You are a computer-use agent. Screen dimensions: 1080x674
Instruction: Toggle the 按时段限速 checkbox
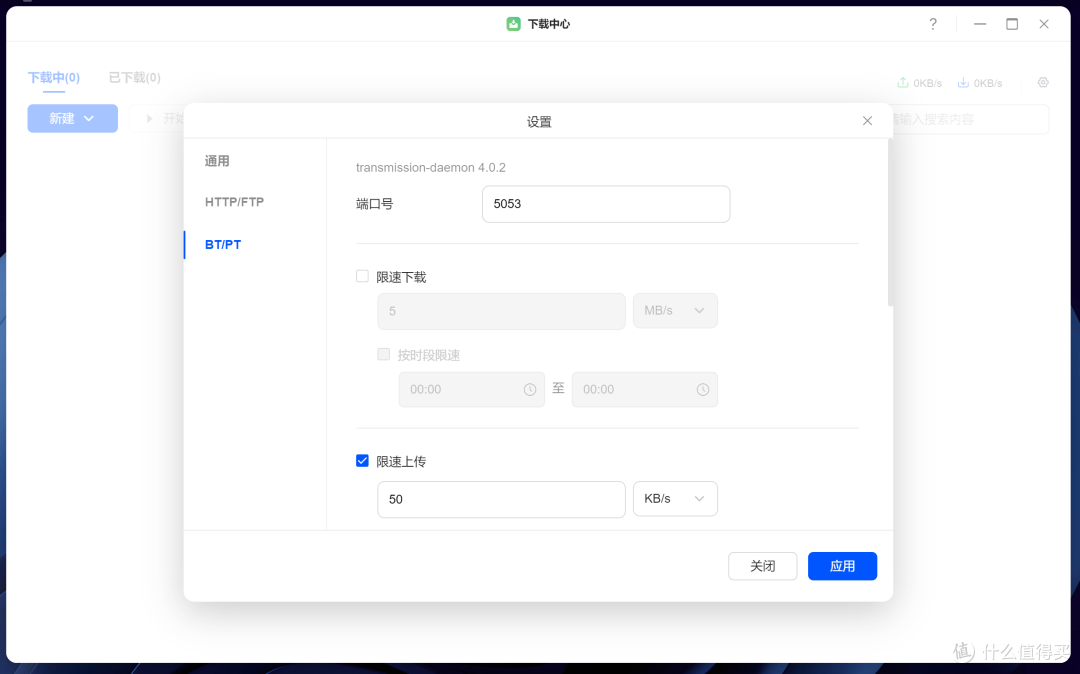coord(384,354)
